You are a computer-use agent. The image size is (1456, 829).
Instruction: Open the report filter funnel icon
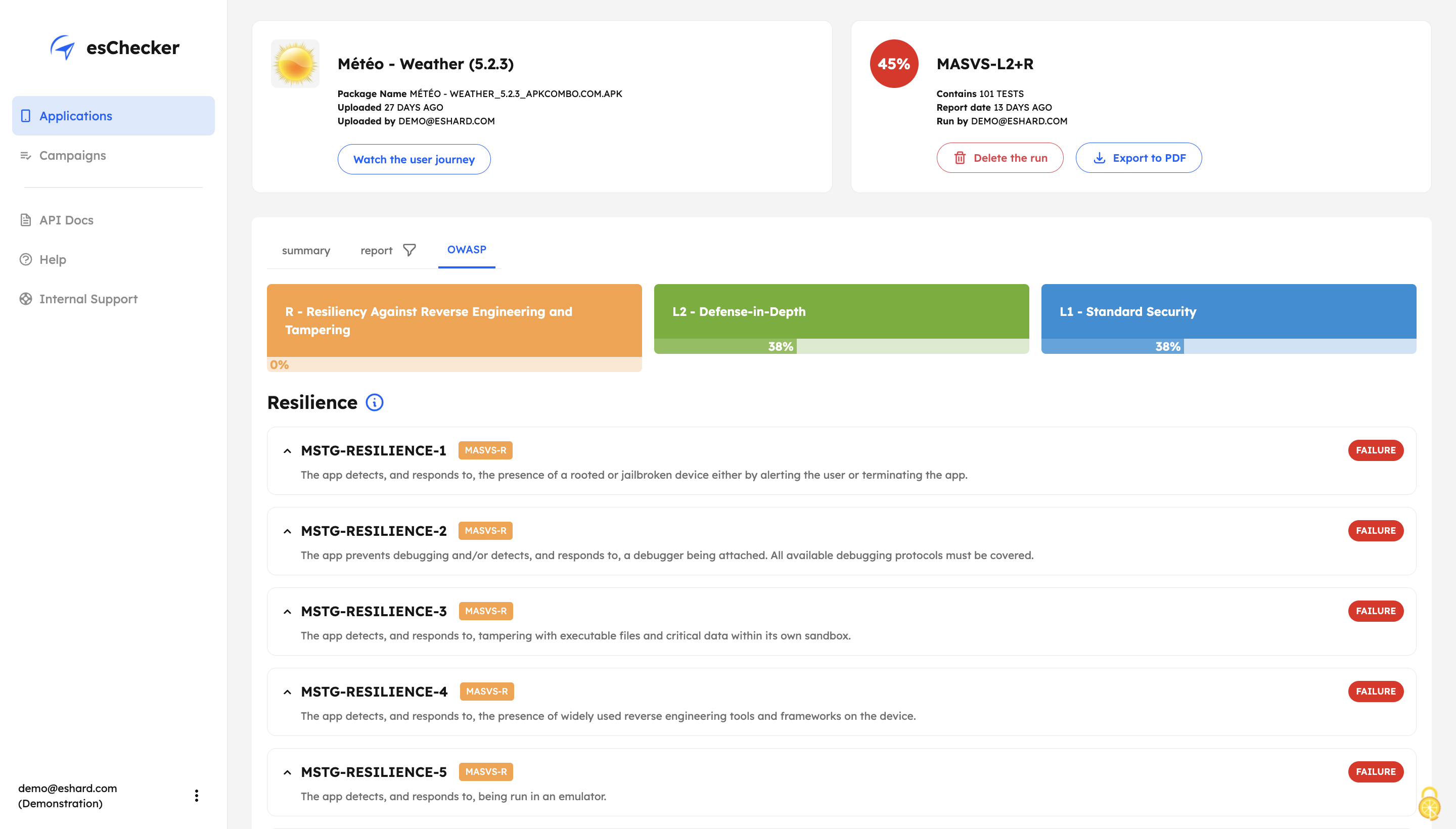(x=409, y=250)
